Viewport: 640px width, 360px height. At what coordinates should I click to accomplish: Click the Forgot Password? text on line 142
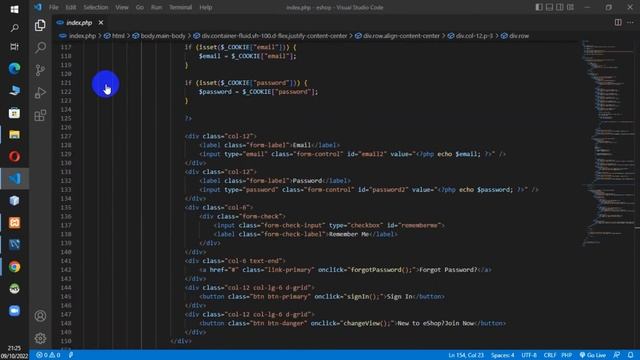tap(448, 270)
